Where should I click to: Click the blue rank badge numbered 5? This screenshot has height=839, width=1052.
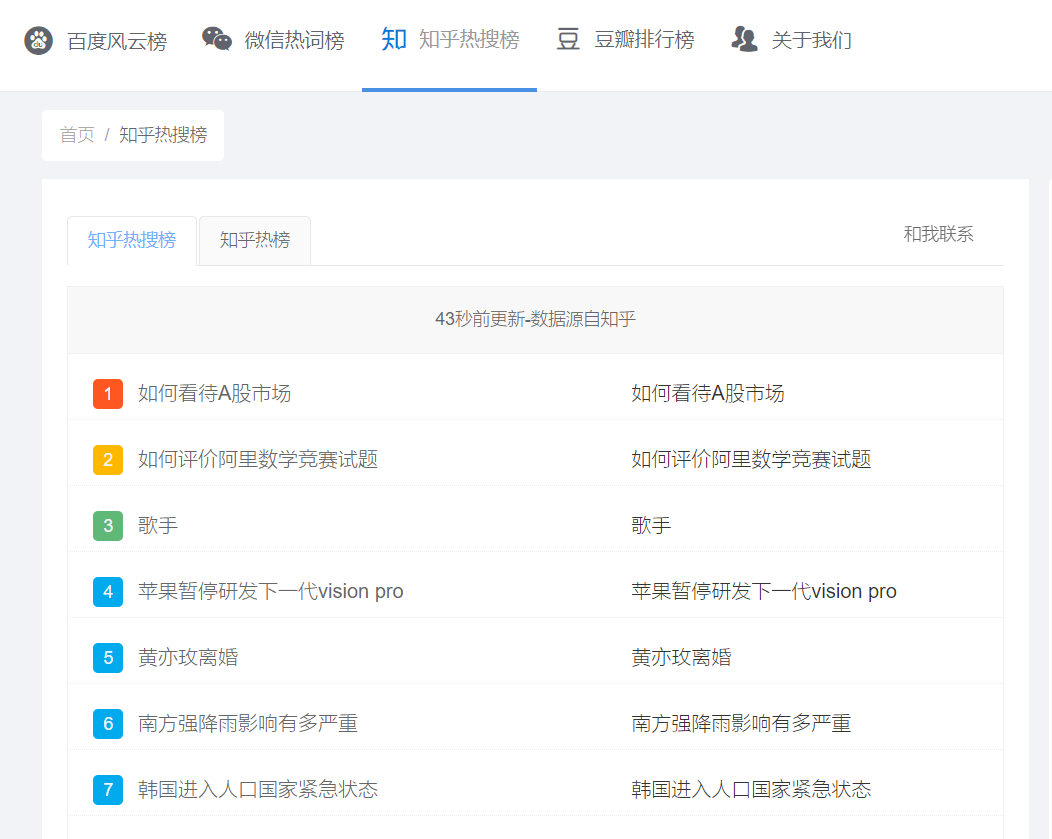(x=107, y=658)
